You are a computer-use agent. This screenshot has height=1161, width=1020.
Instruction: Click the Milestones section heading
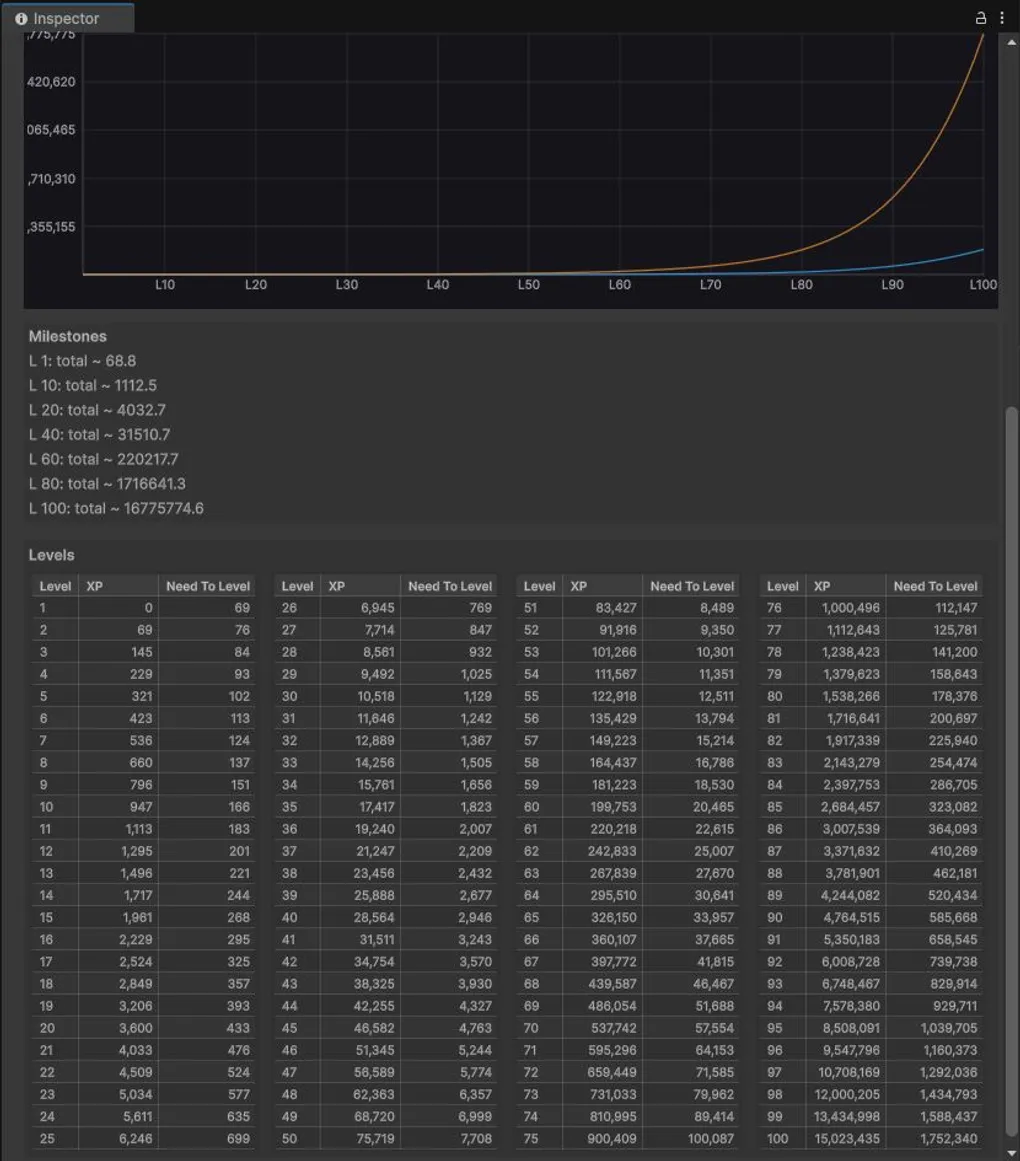point(67,336)
